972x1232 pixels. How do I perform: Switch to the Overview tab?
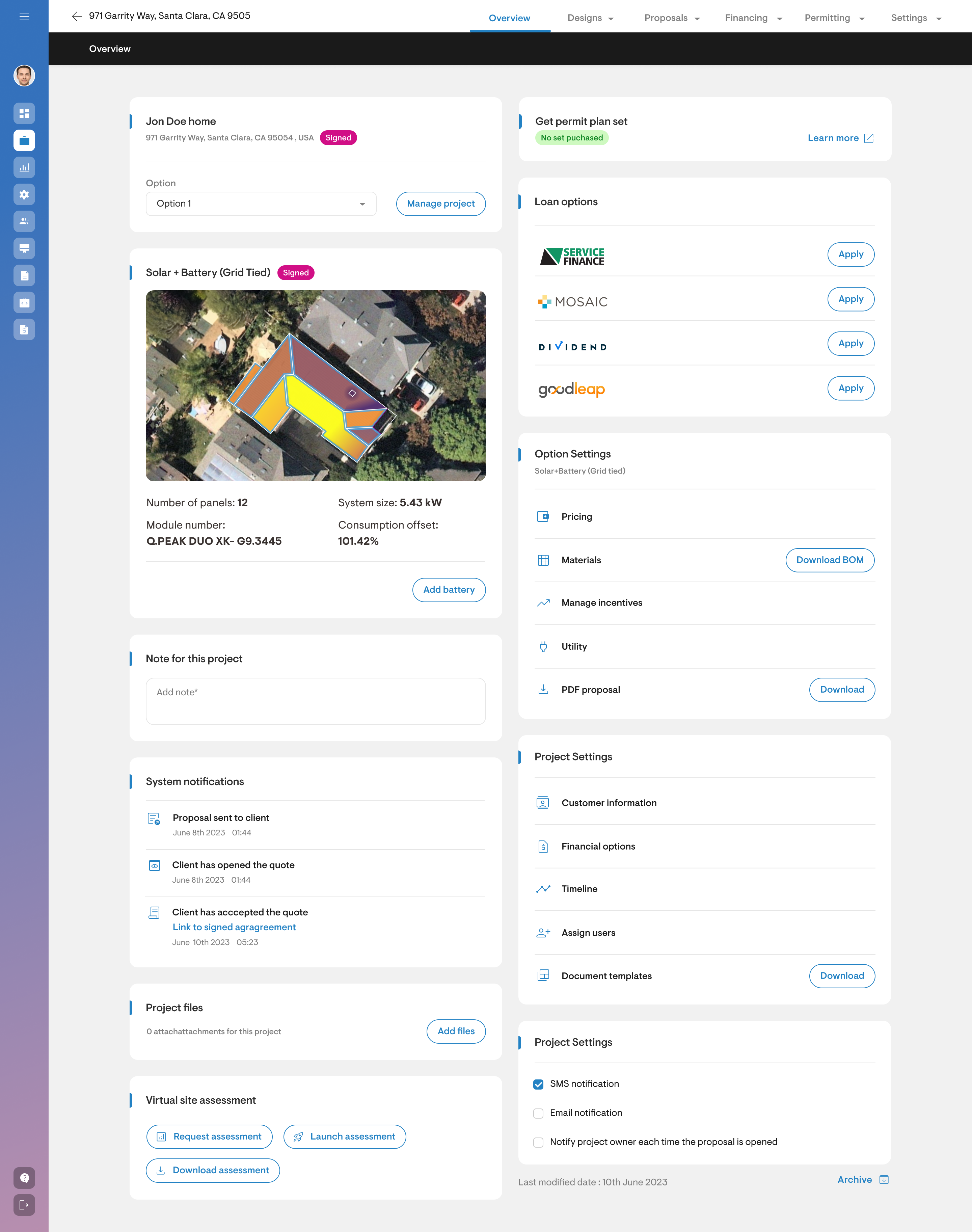click(x=509, y=18)
